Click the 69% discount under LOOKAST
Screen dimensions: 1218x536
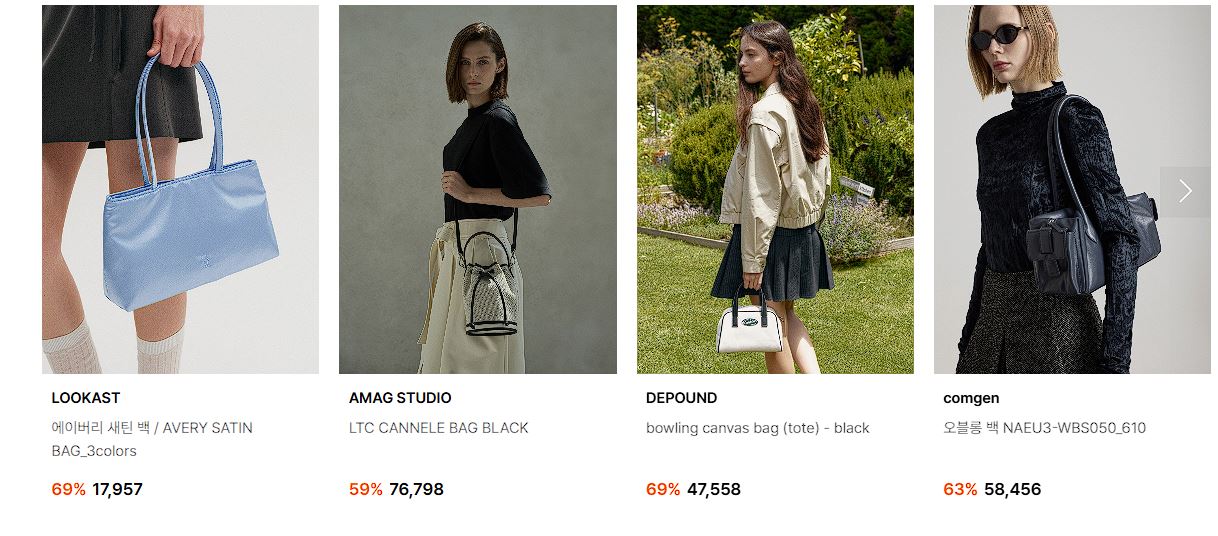point(68,490)
